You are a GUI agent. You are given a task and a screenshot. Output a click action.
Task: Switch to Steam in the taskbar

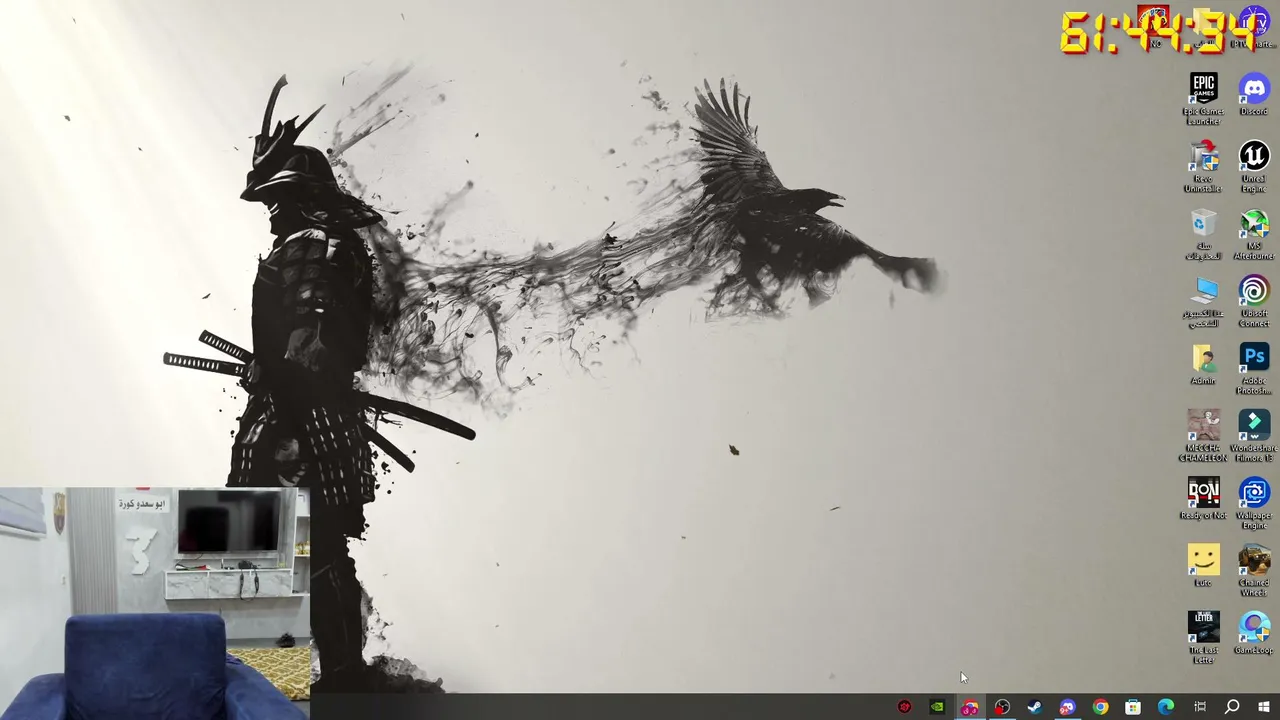[x=1034, y=707]
